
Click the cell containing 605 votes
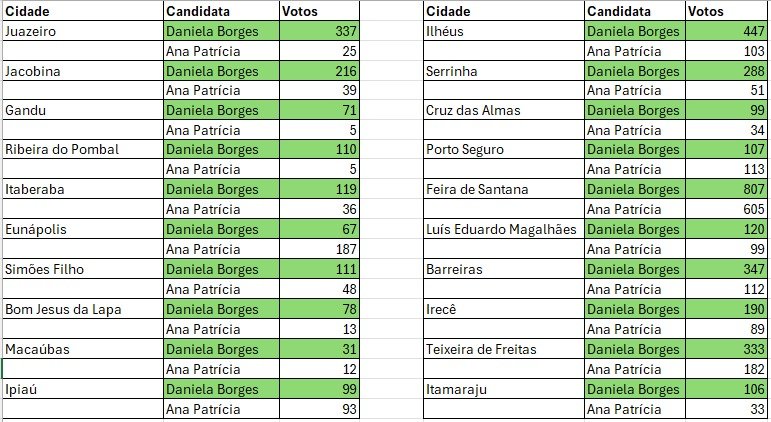pyautogui.click(x=726, y=209)
